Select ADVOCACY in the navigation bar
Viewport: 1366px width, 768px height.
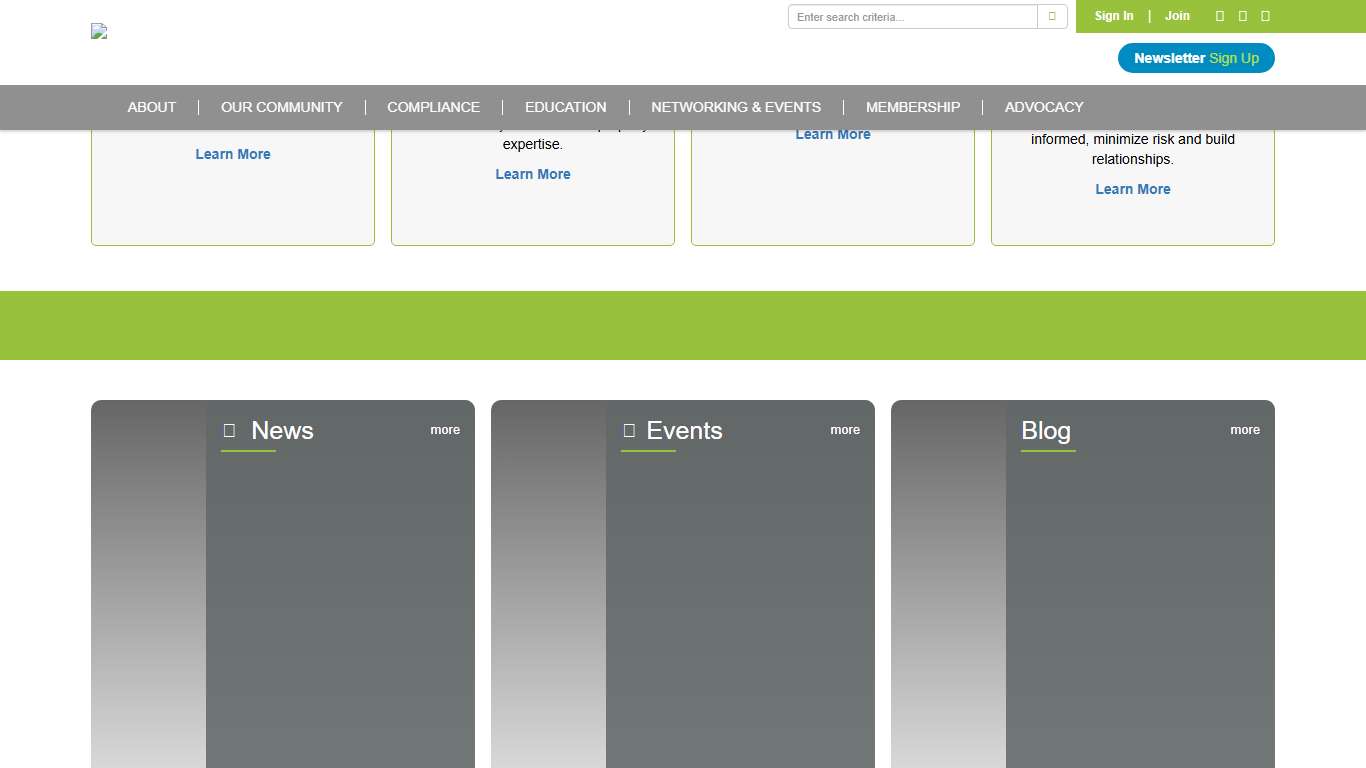[x=1044, y=107]
